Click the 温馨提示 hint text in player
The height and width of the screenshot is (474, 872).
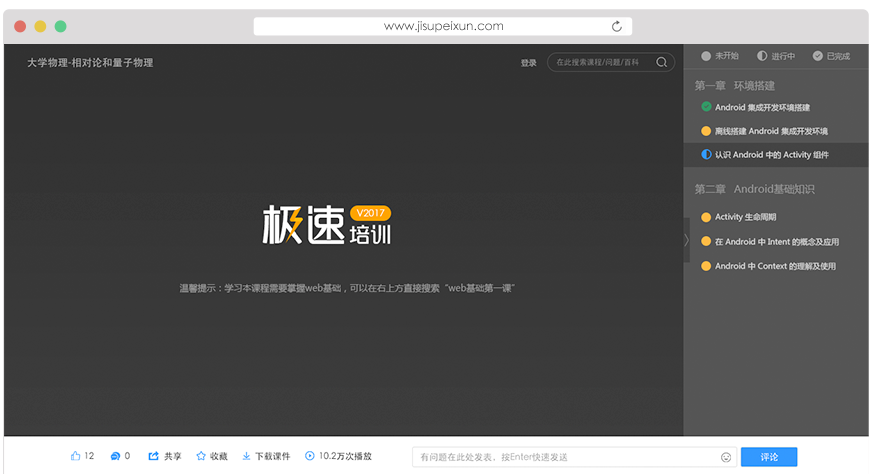pos(346,288)
